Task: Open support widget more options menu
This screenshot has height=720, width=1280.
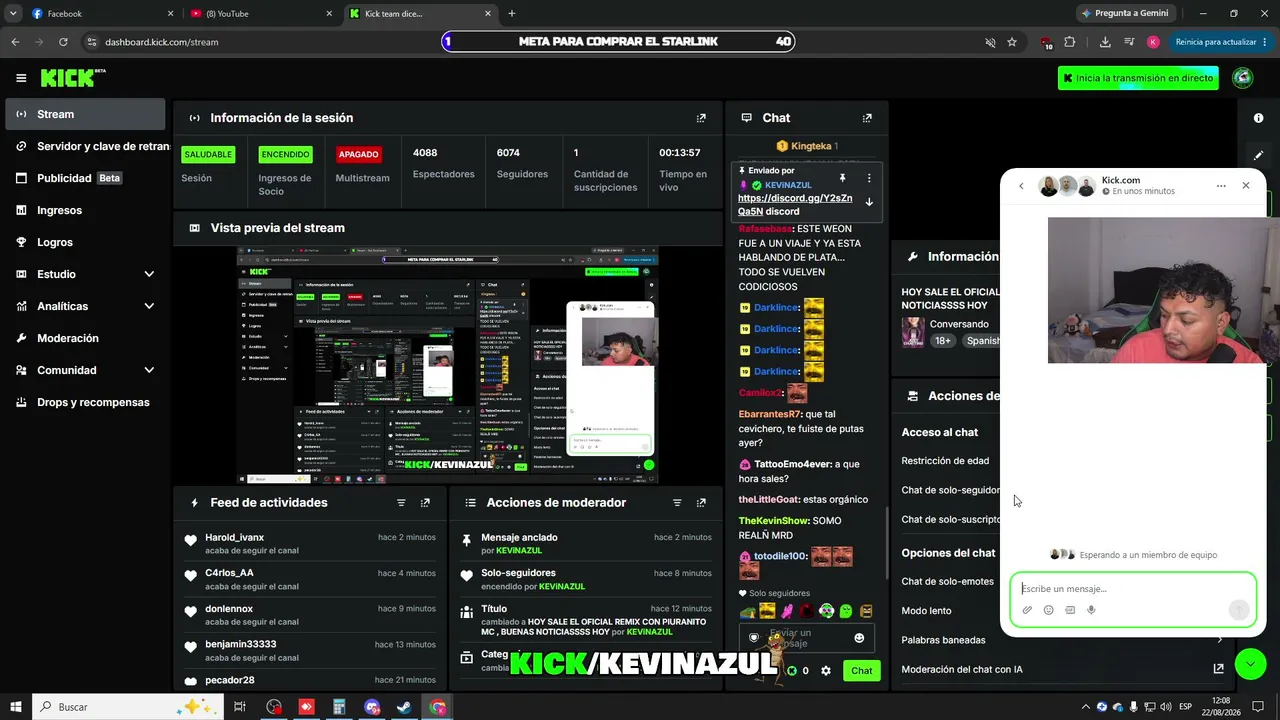Action: tap(1221, 186)
